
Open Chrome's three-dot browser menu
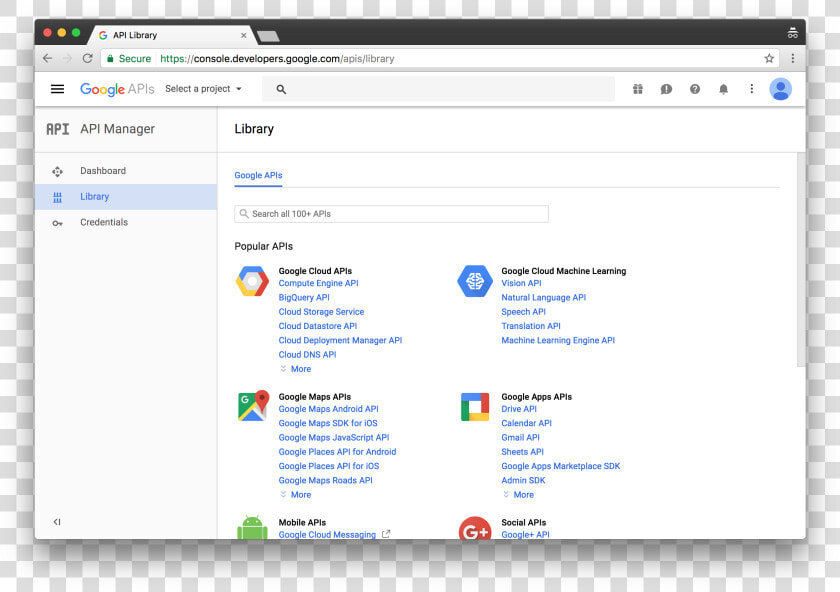point(793,58)
